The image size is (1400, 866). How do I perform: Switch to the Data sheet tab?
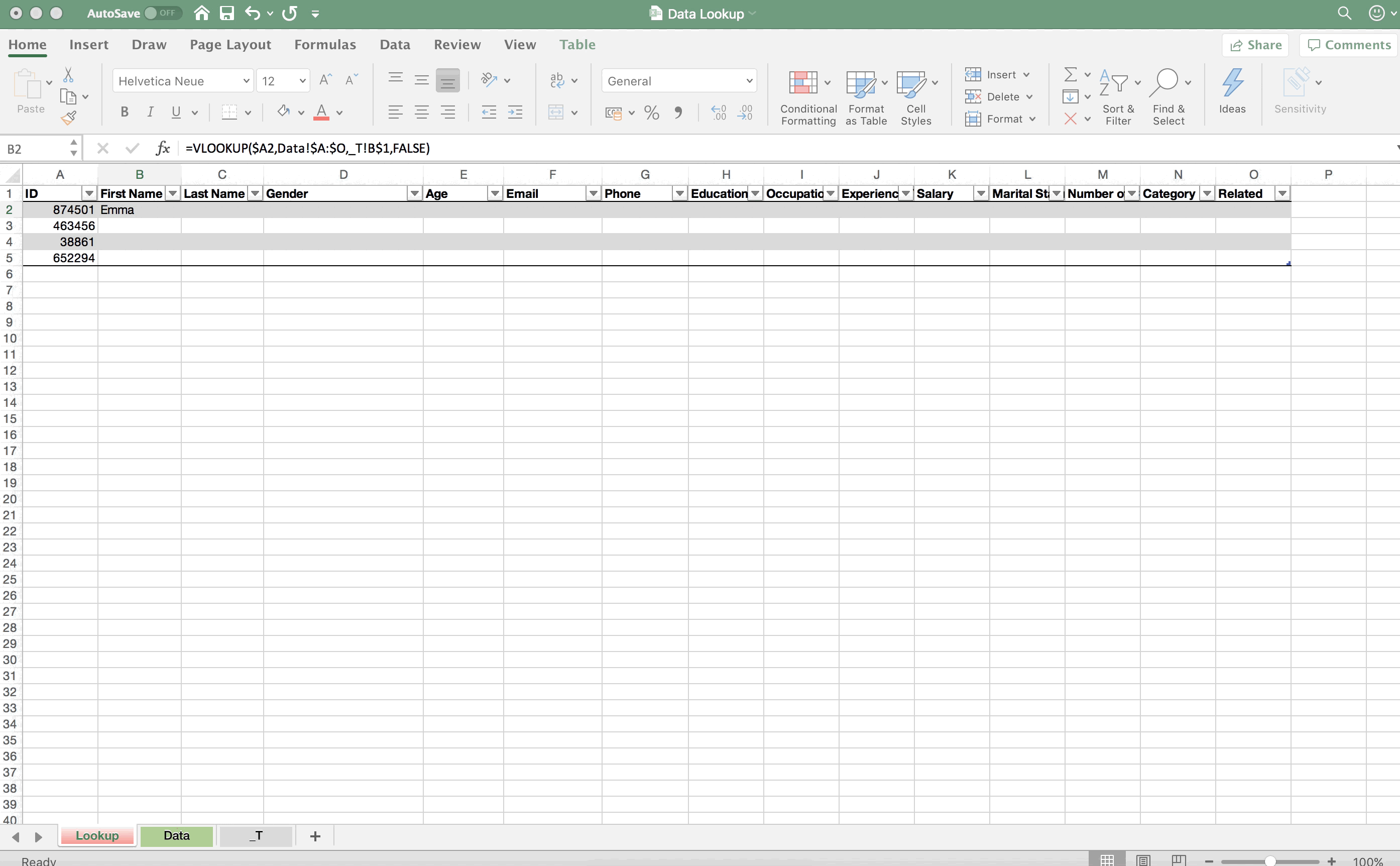(x=176, y=836)
